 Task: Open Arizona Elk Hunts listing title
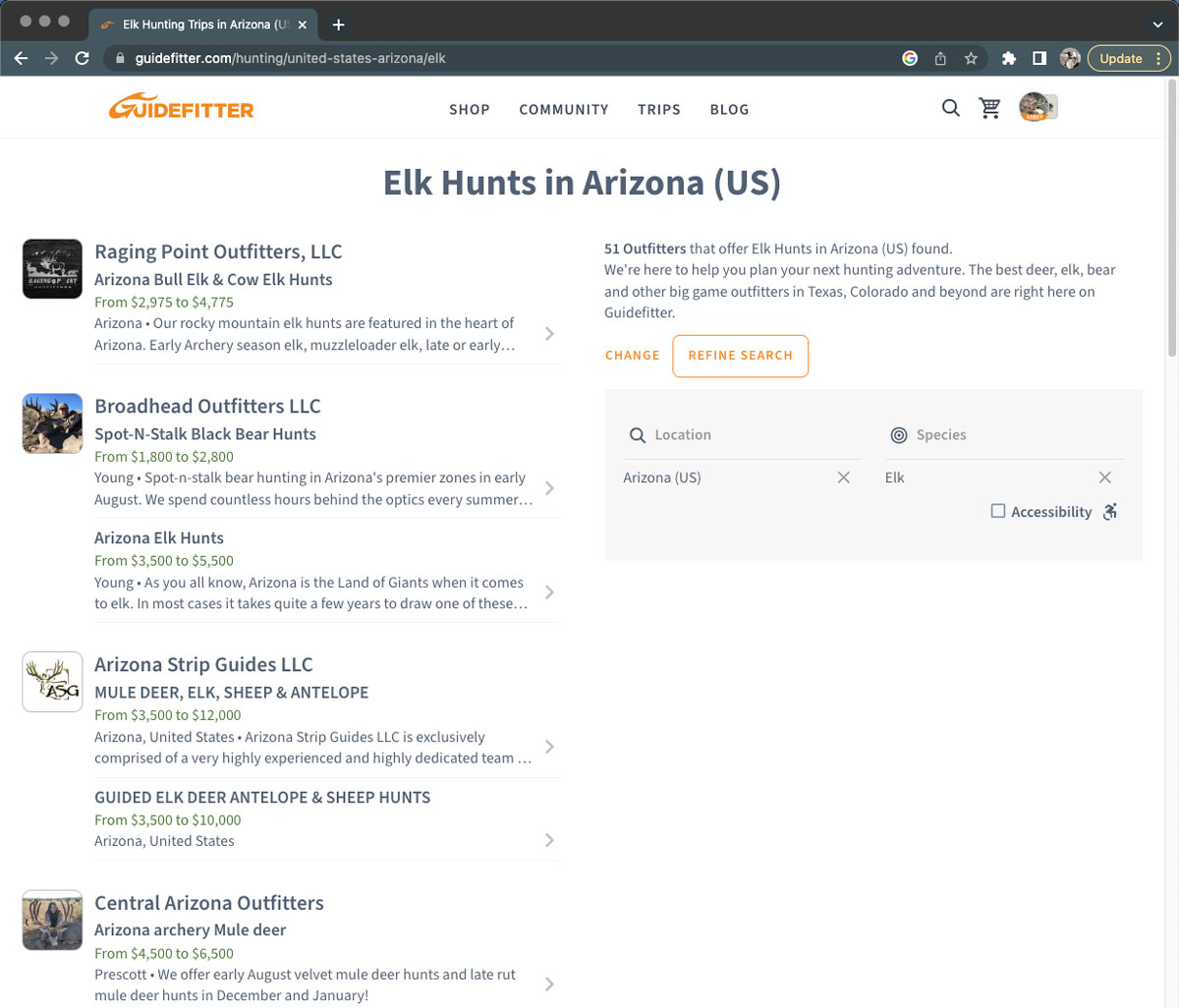pos(159,537)
